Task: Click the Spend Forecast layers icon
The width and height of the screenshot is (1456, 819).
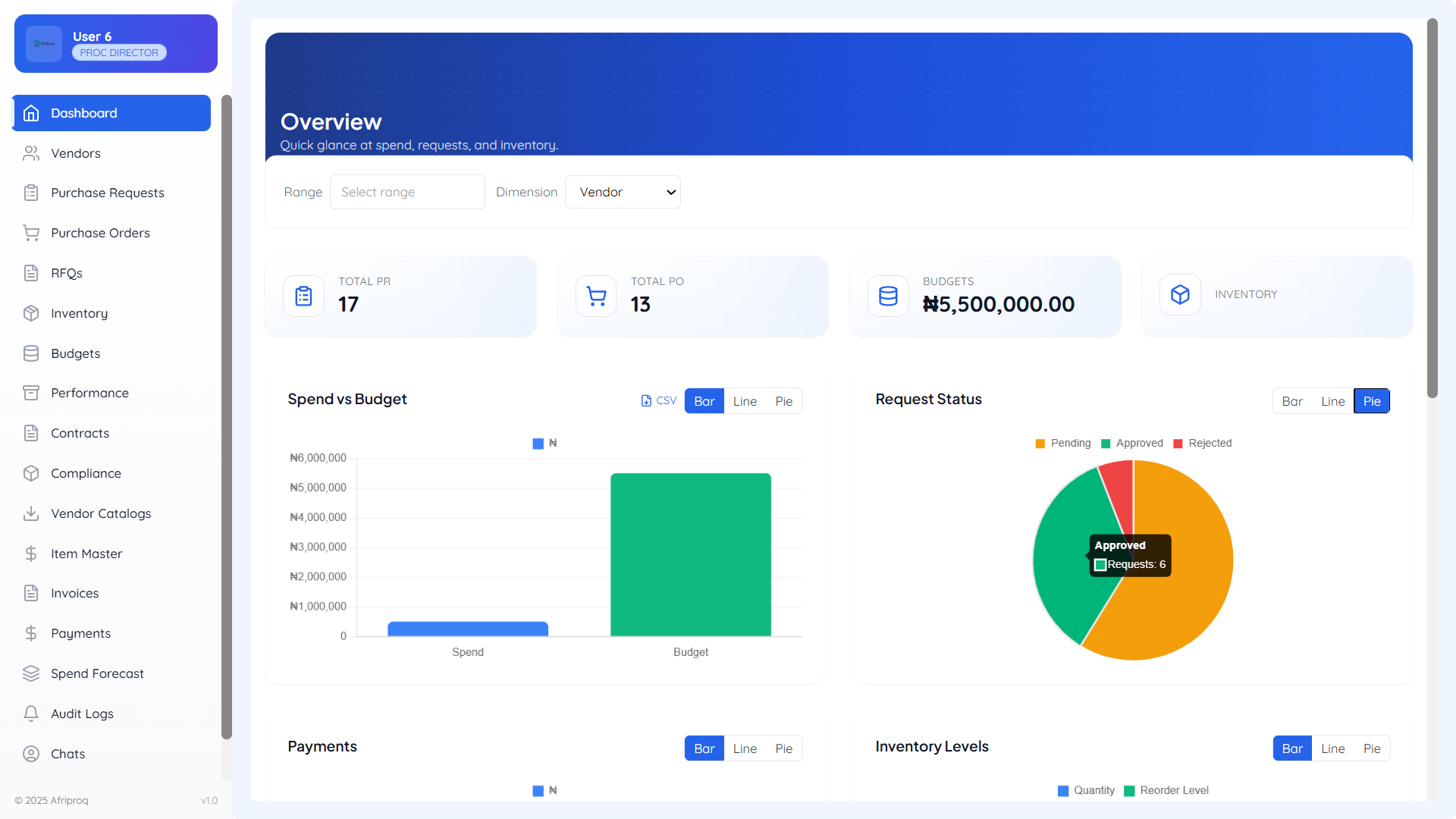Action: point(31,673)
